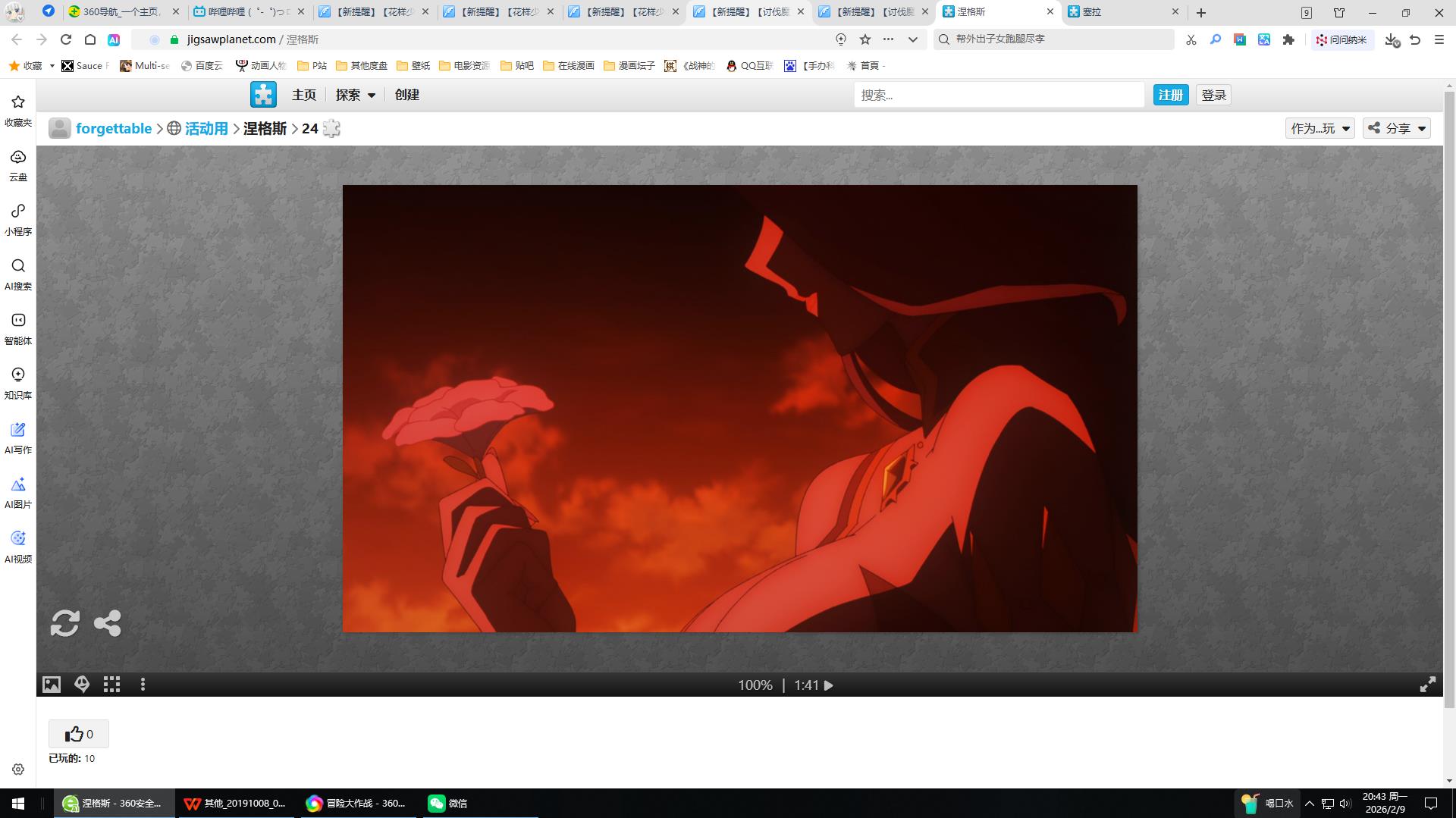Click the Jigsaw Planet logo icon
The image size is (1456, 818).
click(x=263, y=95)
